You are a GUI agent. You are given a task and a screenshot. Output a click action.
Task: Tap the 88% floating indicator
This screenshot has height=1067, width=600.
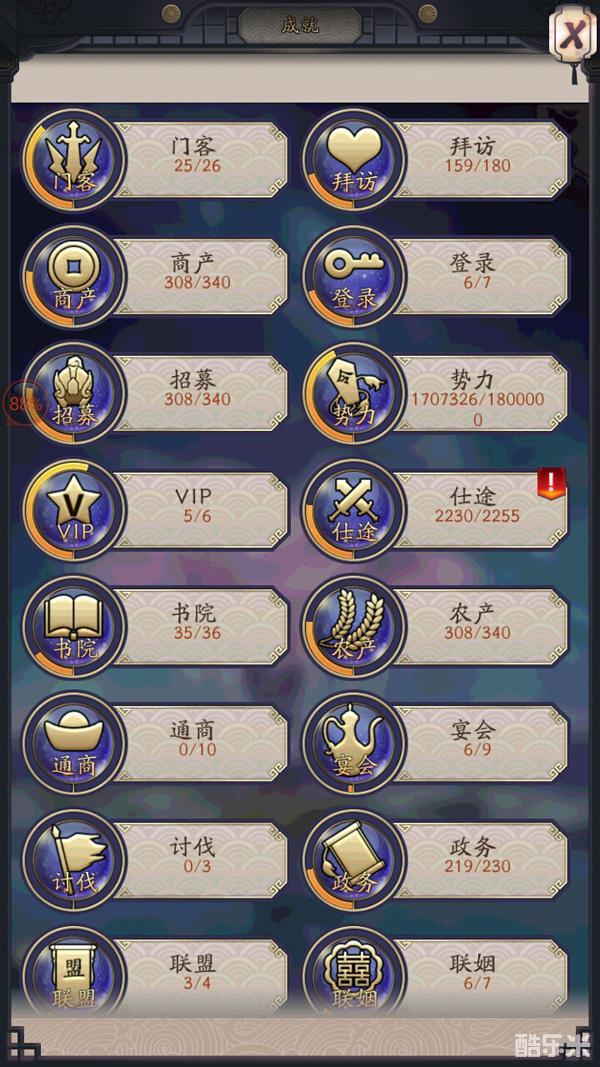tap(25, 404)
